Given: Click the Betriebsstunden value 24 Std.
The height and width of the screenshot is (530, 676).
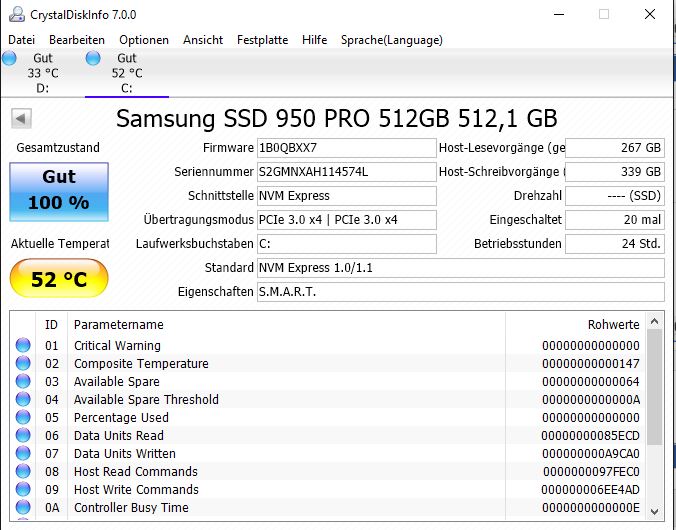Looking at the screenshot, I should point(615,244).
